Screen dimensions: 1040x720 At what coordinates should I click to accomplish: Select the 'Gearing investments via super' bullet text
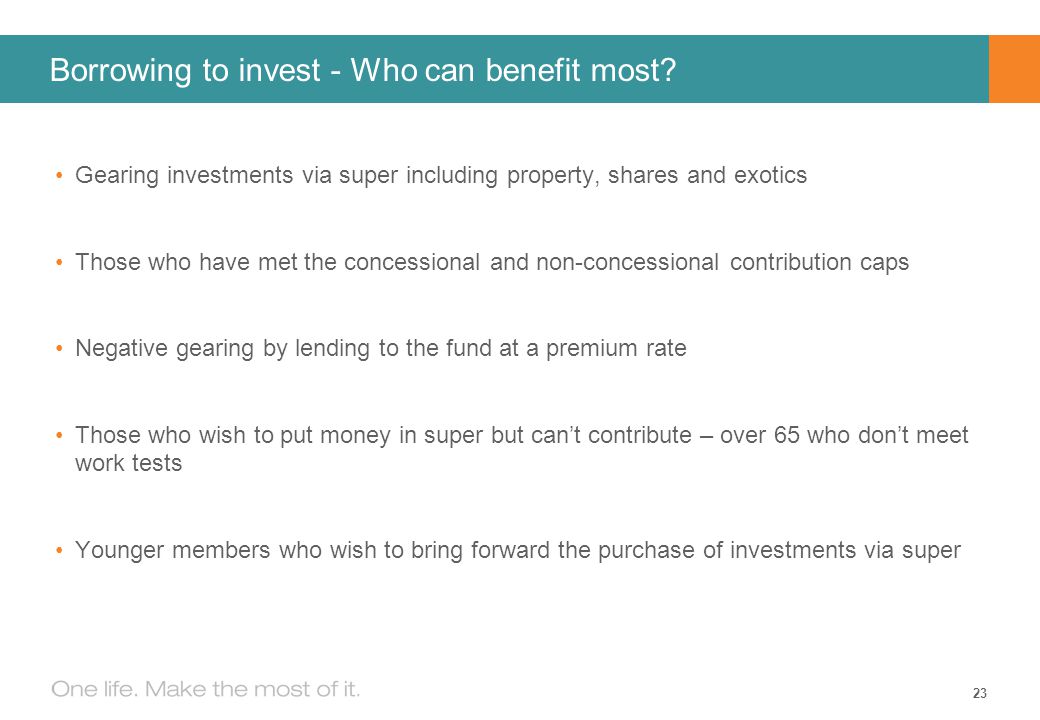coord(441,176)
